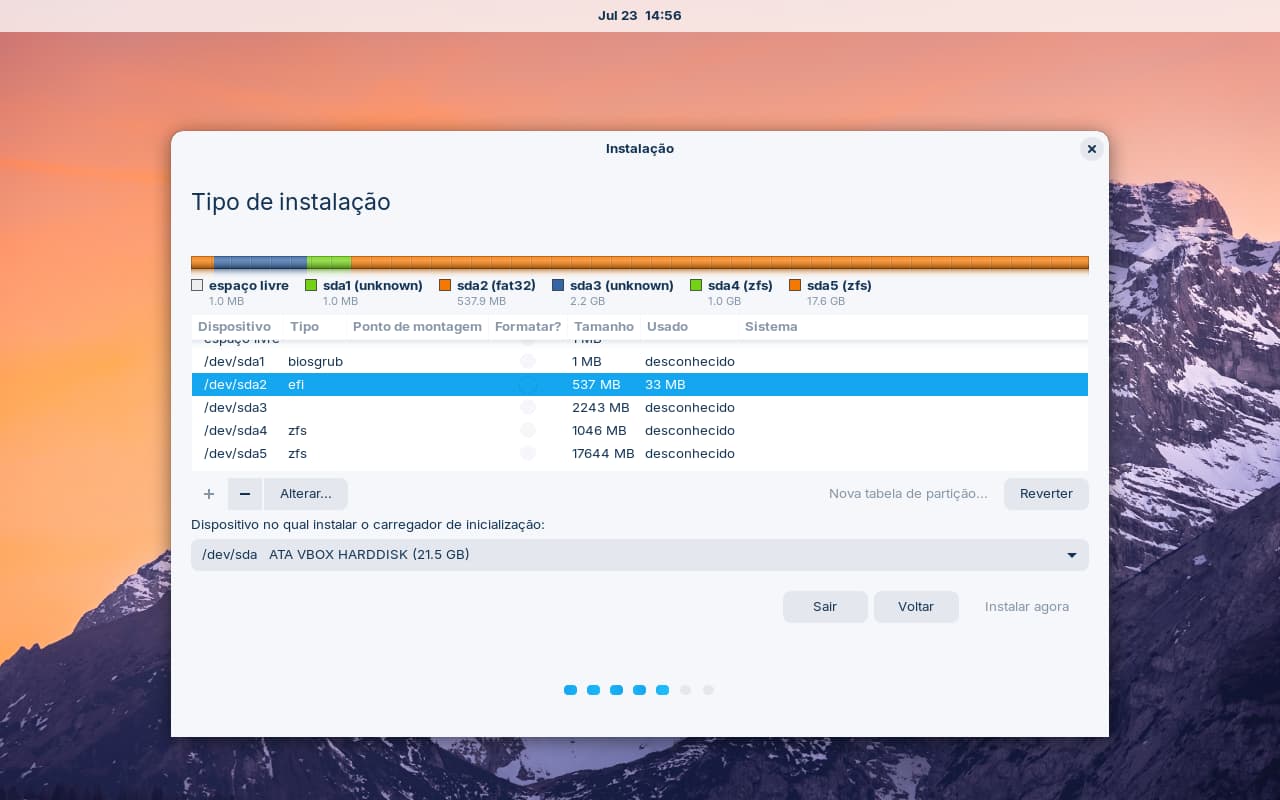Click the green sda4 (zfs) legend swatch
Screen dimensions: 1280x800
pos(697,286)
